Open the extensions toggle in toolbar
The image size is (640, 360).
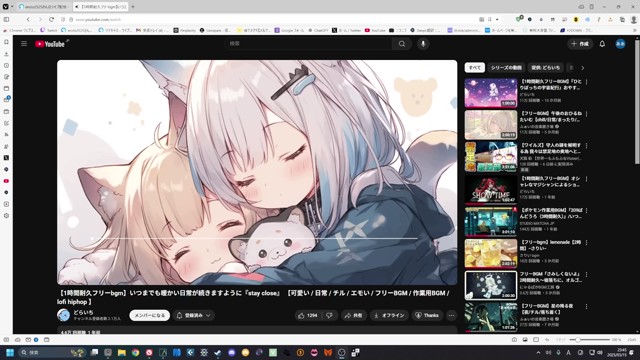click(x=622, y=19)
